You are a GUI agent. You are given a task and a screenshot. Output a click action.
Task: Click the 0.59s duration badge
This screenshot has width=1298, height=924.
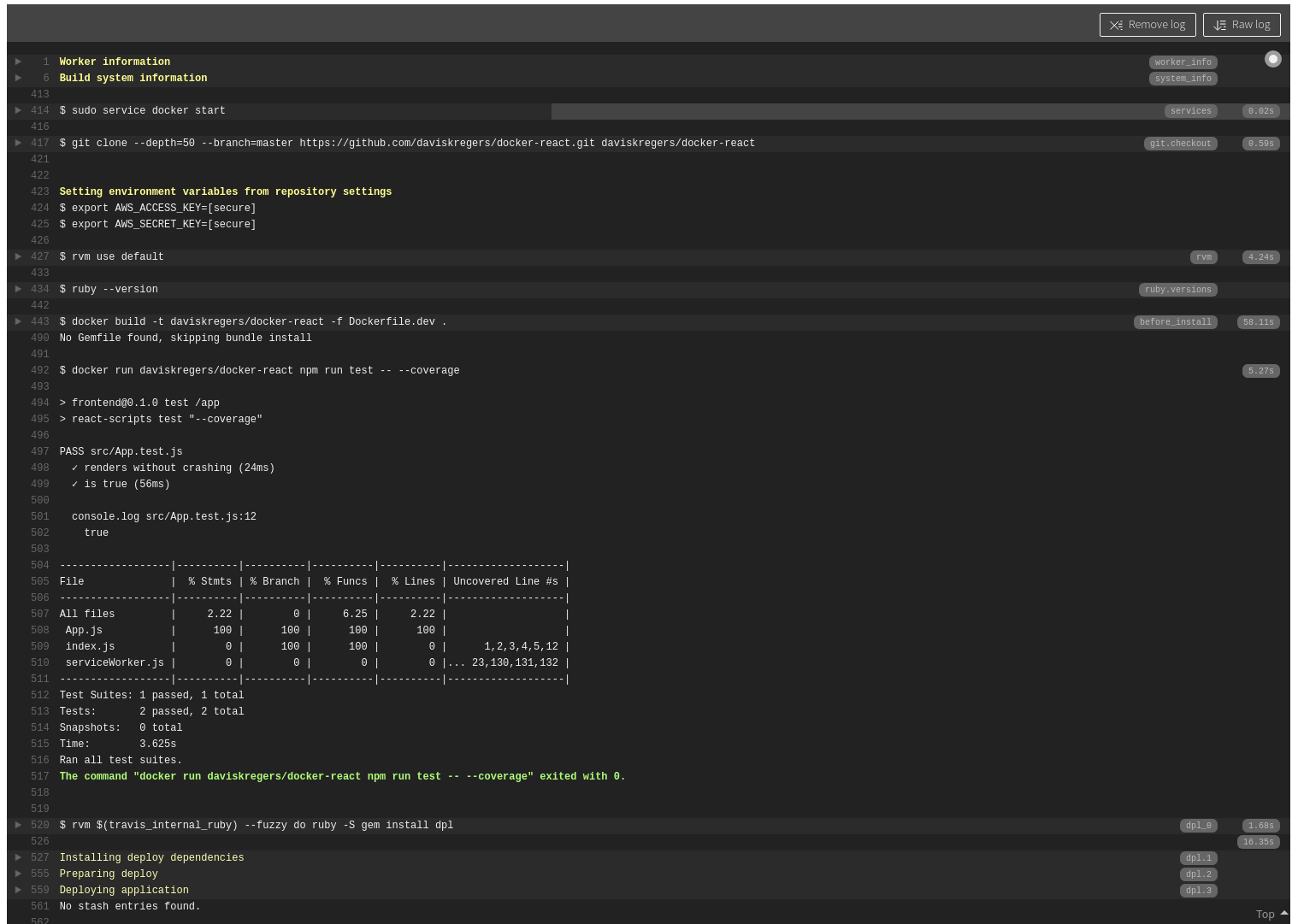point(1260,144)
